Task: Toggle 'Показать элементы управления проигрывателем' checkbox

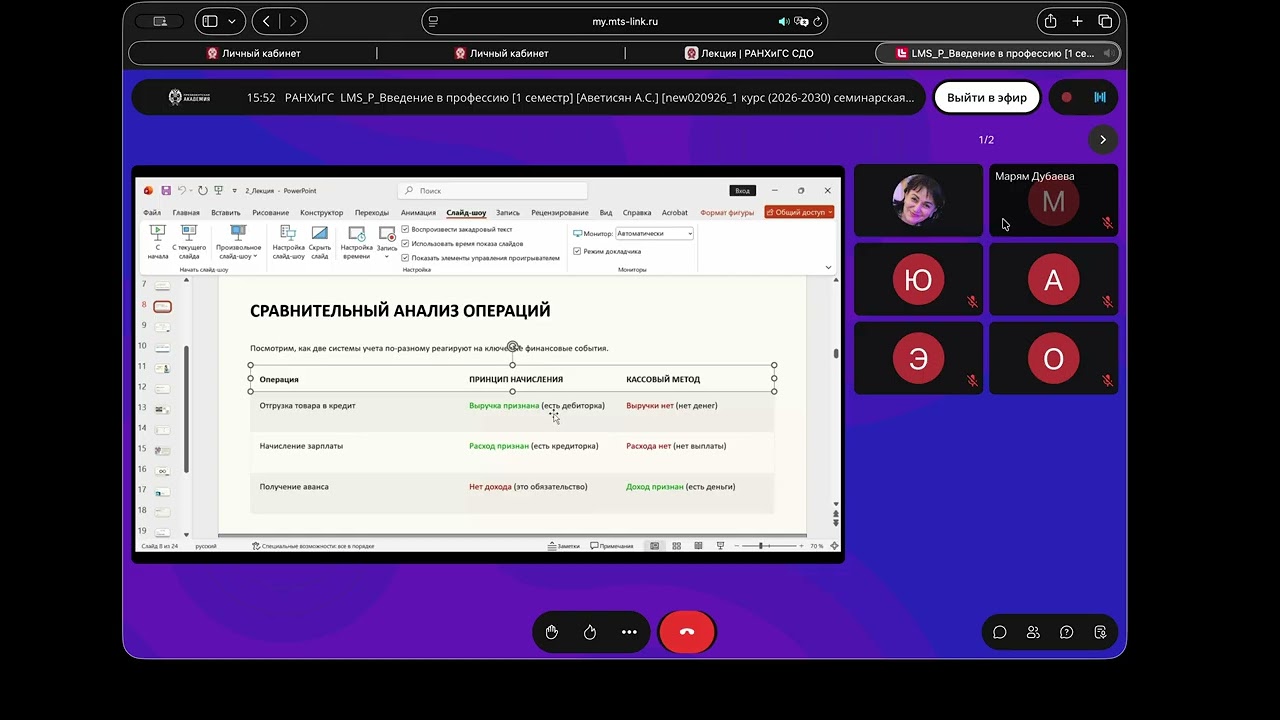Action: (x=405, y=257)
